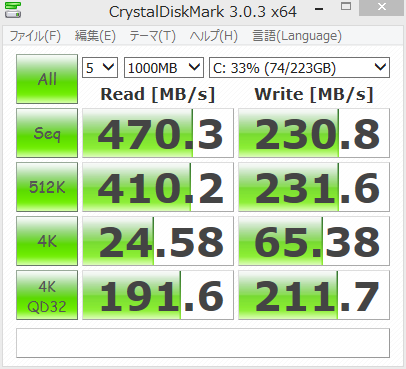Start the 512K benchmark test
This screenshot has width=406, height=369.
pos(47,187)
